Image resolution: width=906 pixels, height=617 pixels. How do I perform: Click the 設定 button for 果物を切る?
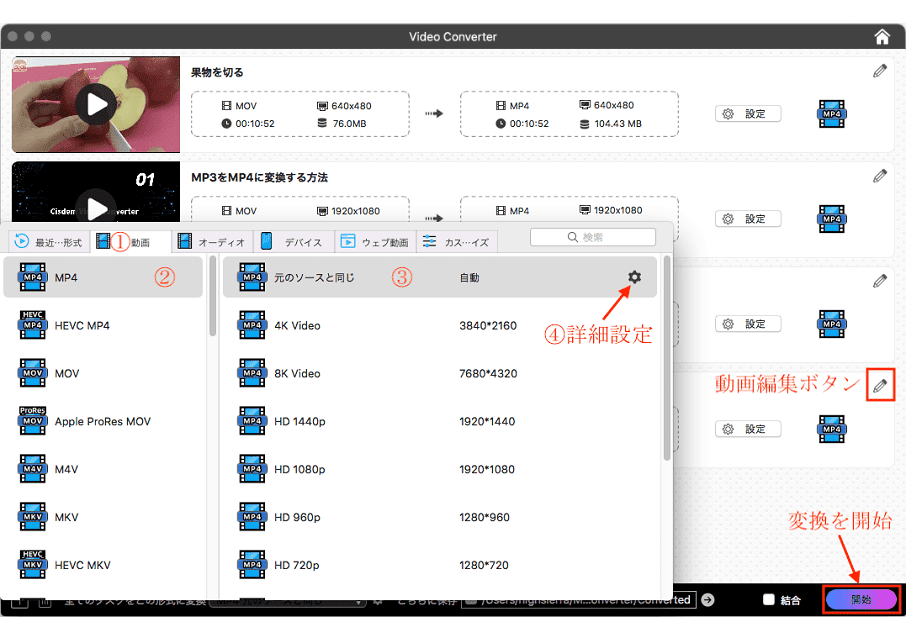[x=747, y=114]
